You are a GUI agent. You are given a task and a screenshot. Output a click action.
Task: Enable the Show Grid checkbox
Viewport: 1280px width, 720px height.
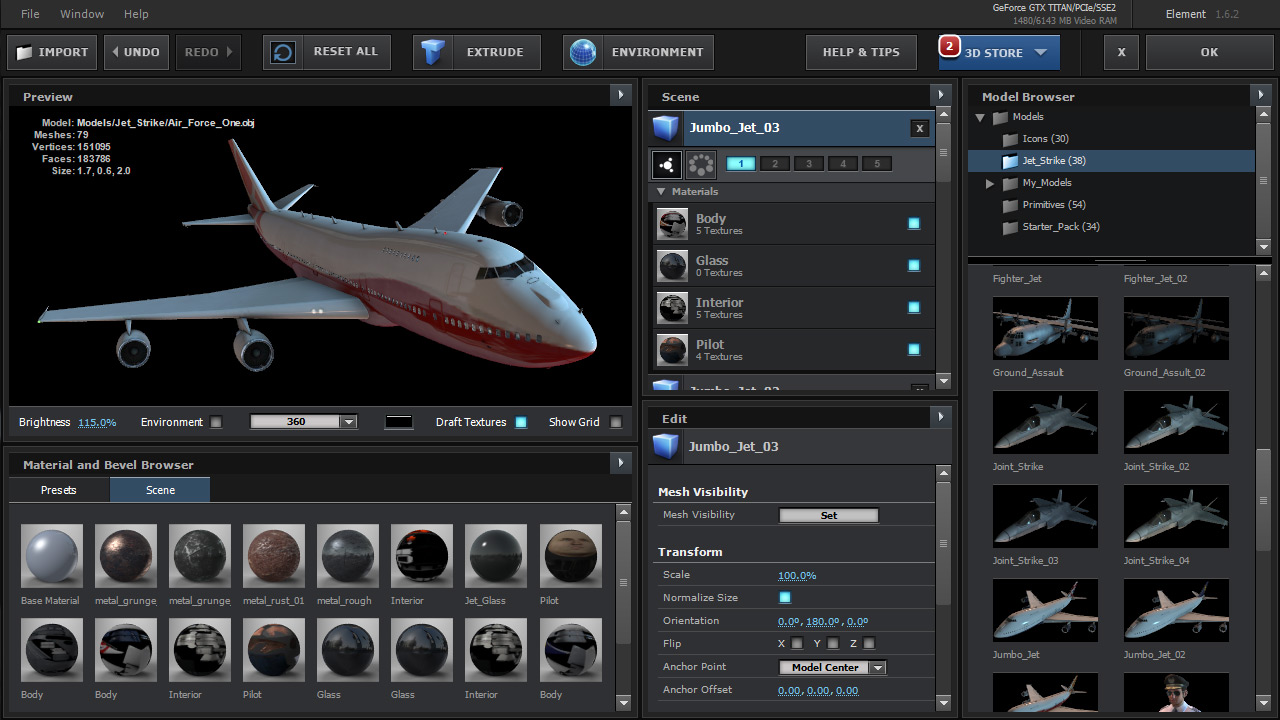[616, 422]
